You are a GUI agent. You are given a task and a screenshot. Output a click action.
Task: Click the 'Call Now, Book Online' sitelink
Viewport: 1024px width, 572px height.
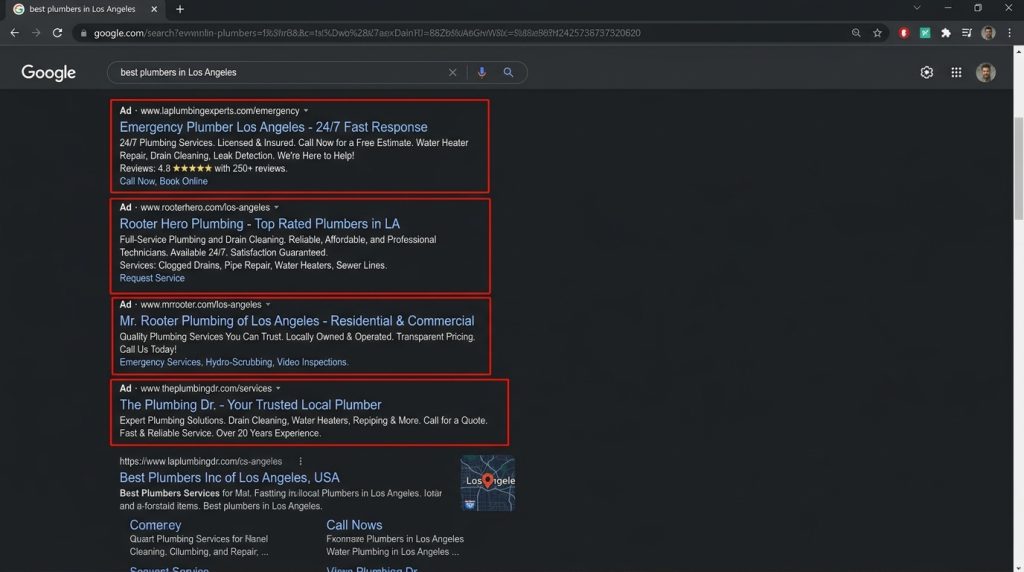163,182
